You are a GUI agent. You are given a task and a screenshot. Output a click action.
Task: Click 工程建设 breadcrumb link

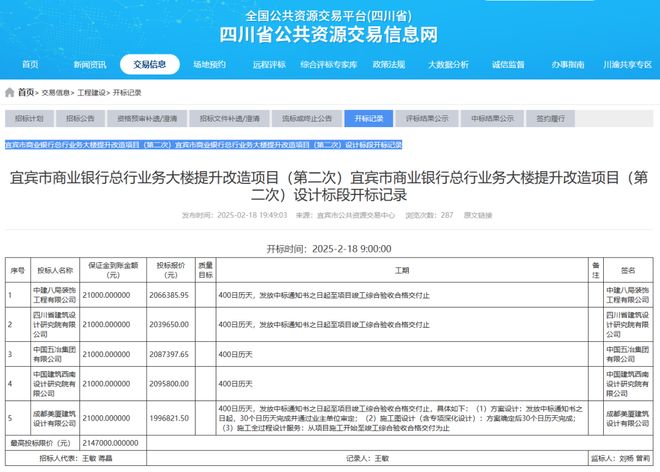[x=91, y=93]
